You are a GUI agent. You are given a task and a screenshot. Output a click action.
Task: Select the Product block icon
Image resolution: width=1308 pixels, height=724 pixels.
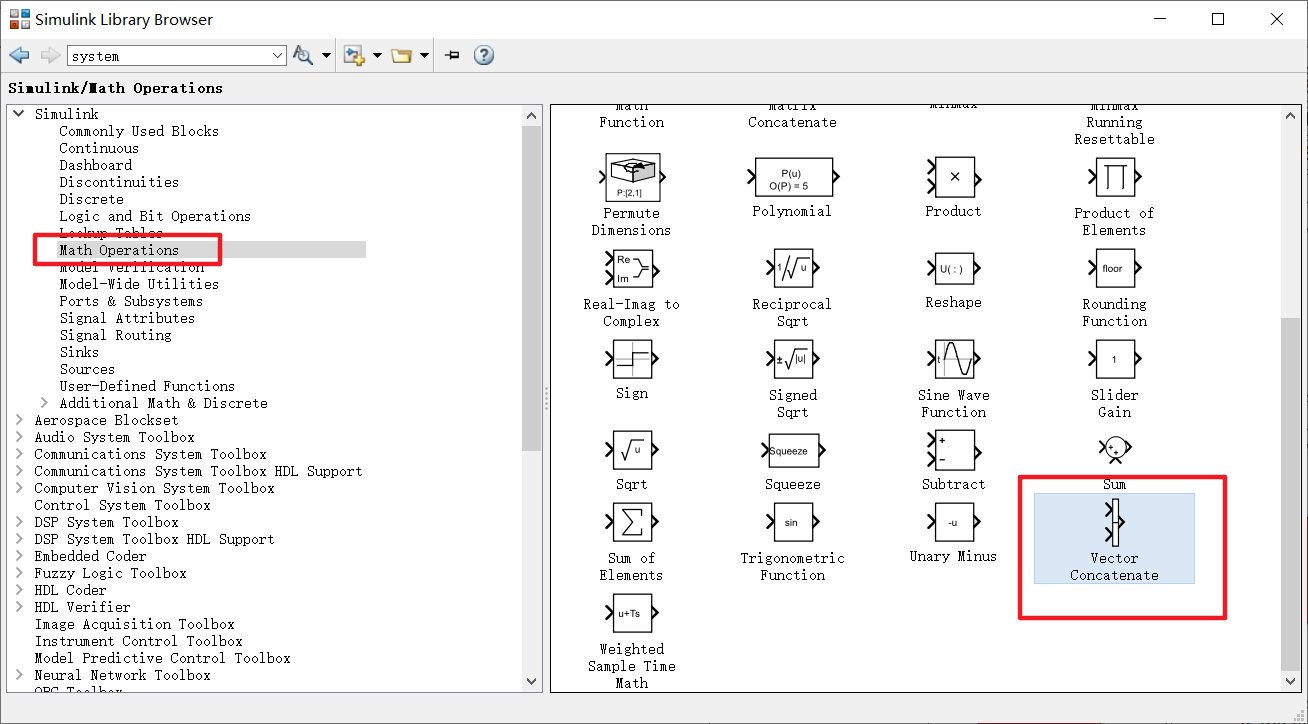(x=954, y=177)
